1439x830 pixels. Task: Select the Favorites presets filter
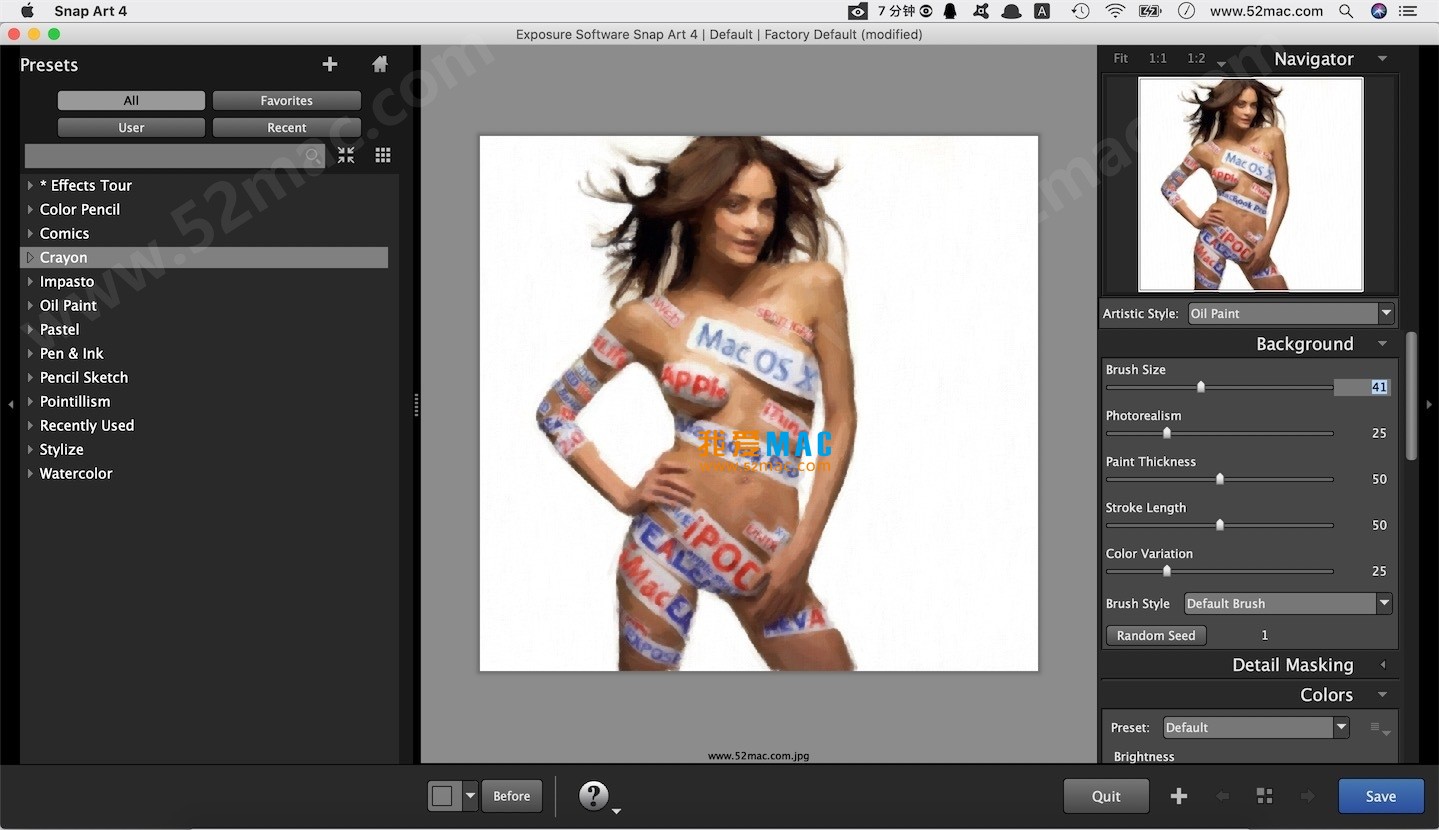pos(287,101)
